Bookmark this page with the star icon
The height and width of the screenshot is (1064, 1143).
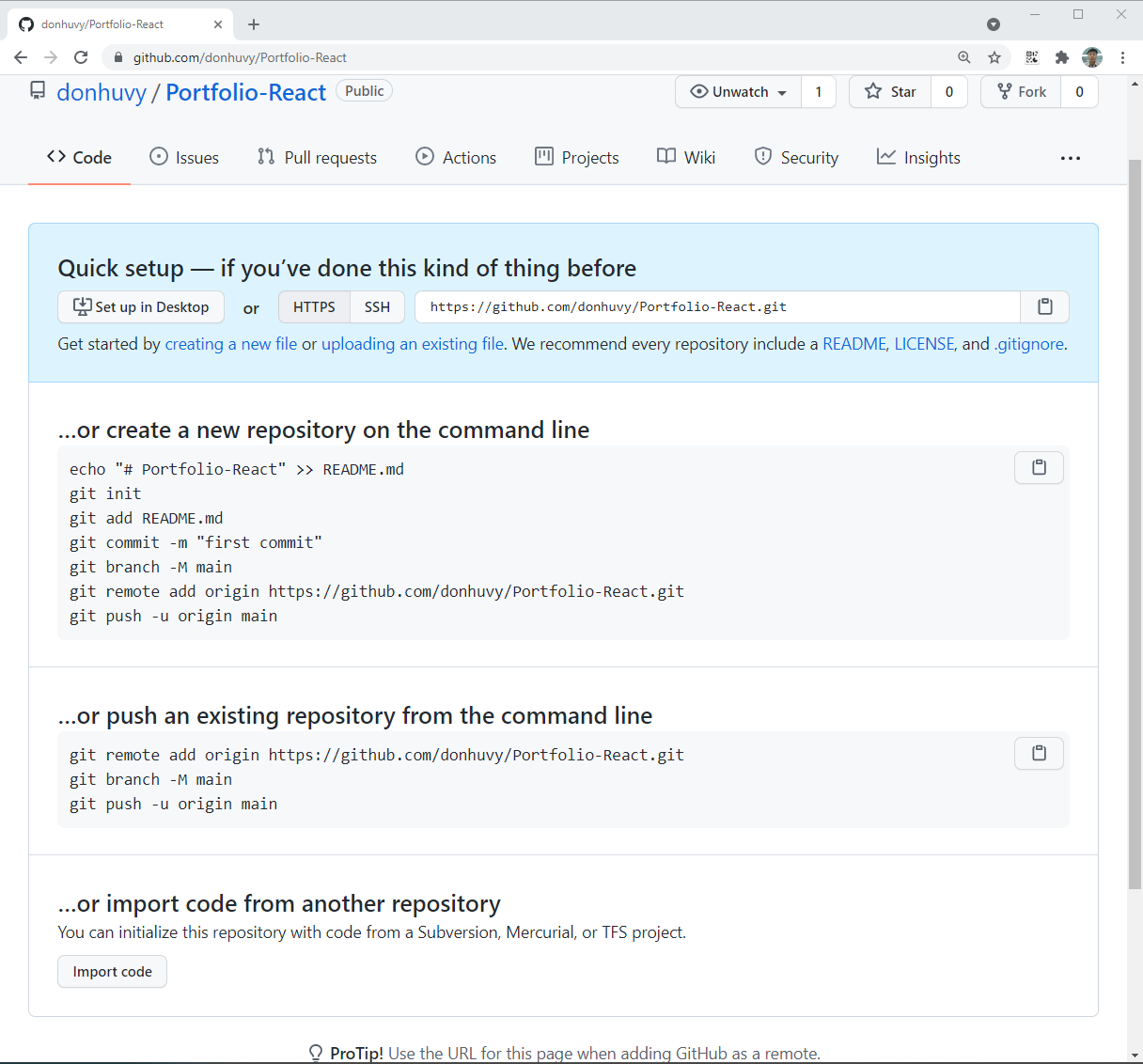[x=994, y=57]
